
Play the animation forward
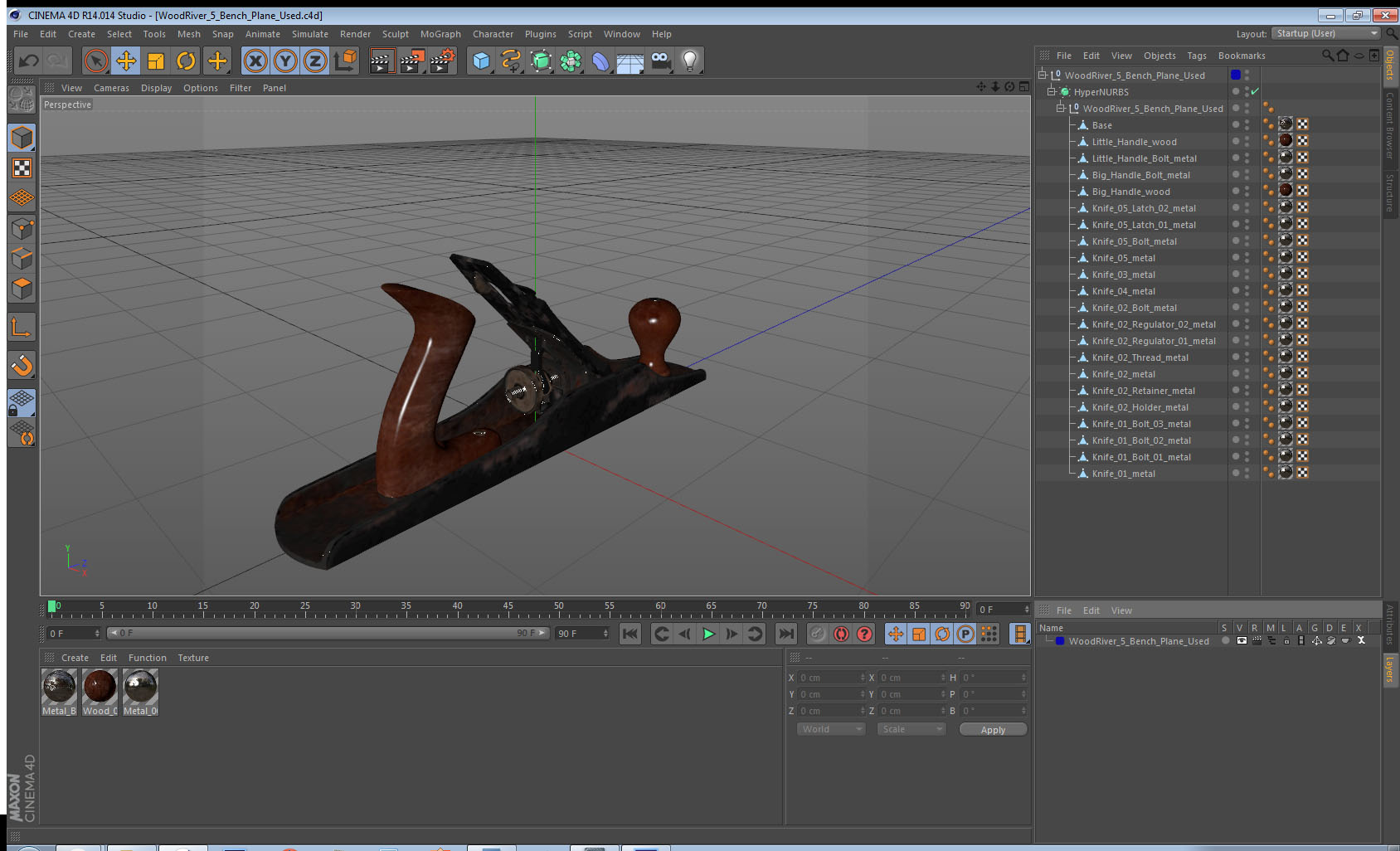708,635
